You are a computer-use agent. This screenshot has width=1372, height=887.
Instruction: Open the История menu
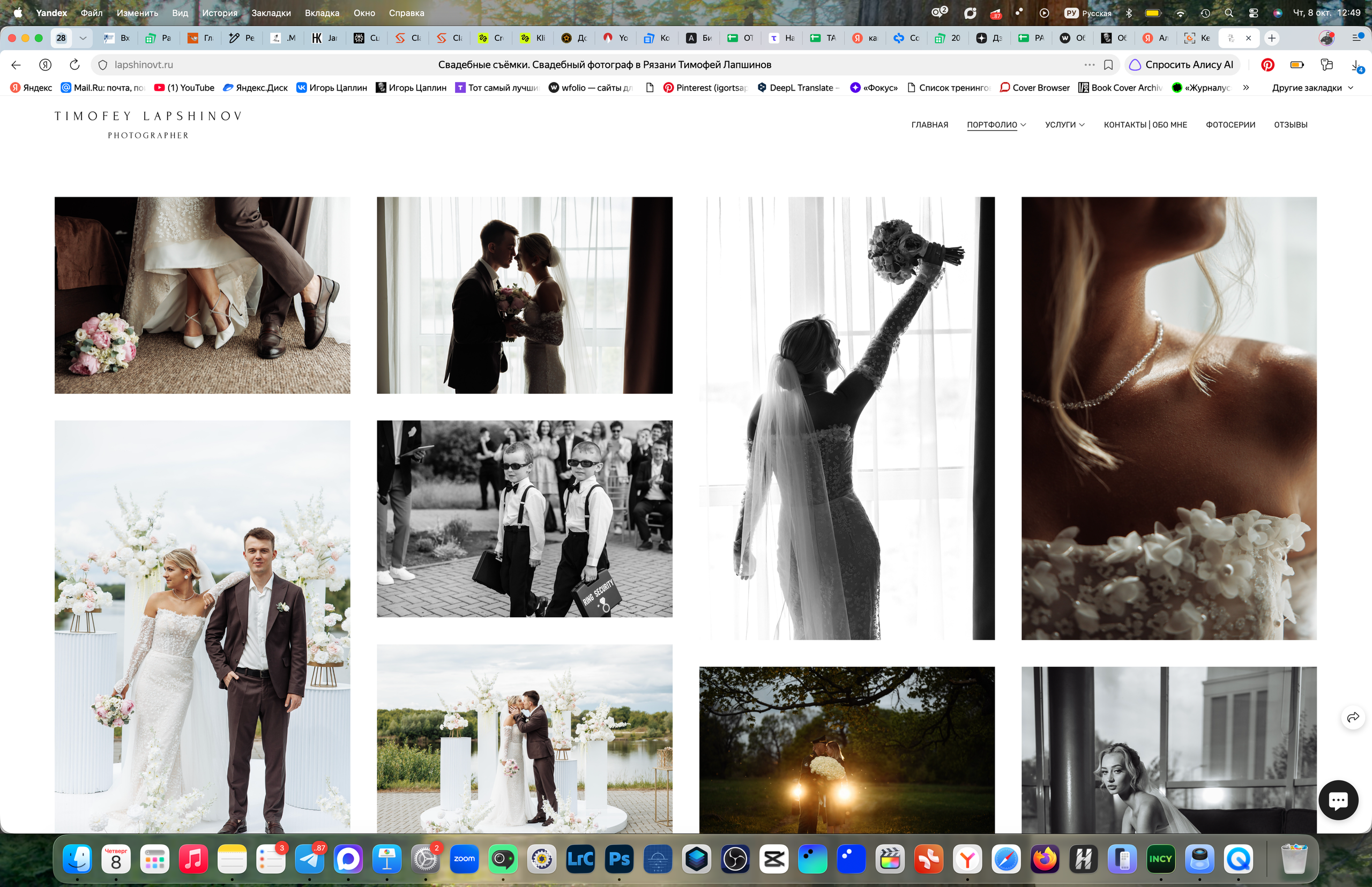[219, 13]
